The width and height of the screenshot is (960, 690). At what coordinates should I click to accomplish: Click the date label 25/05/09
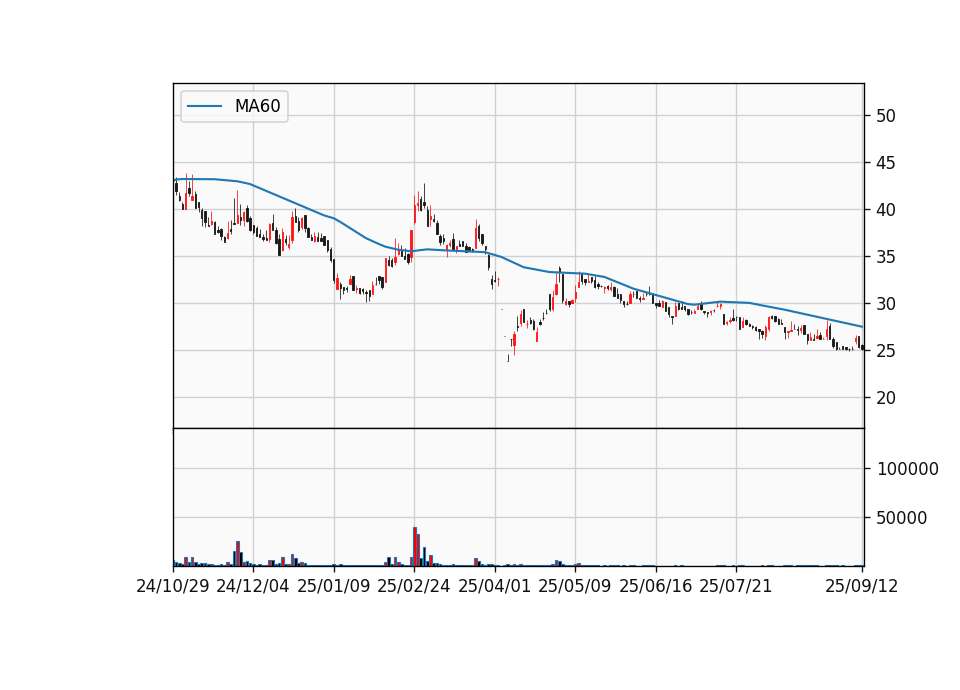click(x=575, y=586)
